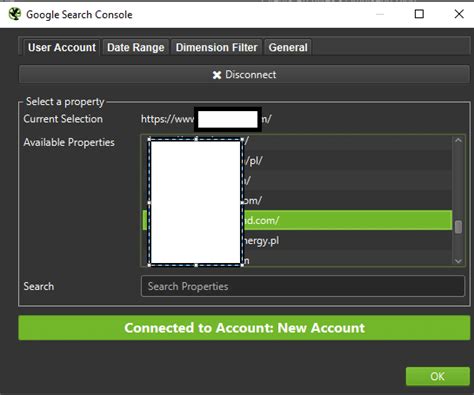Screen dimensions: 474x395
Task: Click the properties list scrollbar thumb
Action: pos(458,227)
